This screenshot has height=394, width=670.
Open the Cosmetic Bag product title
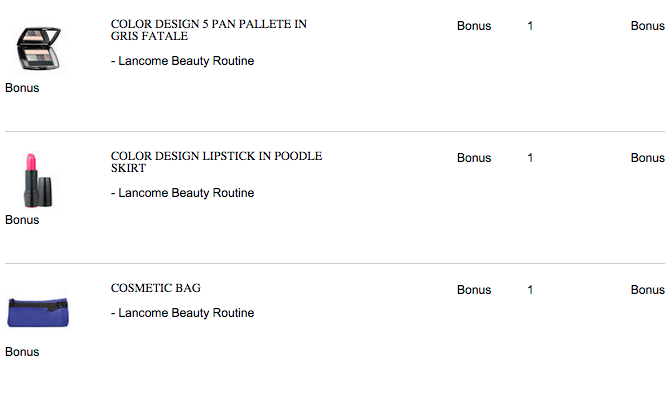156,288
